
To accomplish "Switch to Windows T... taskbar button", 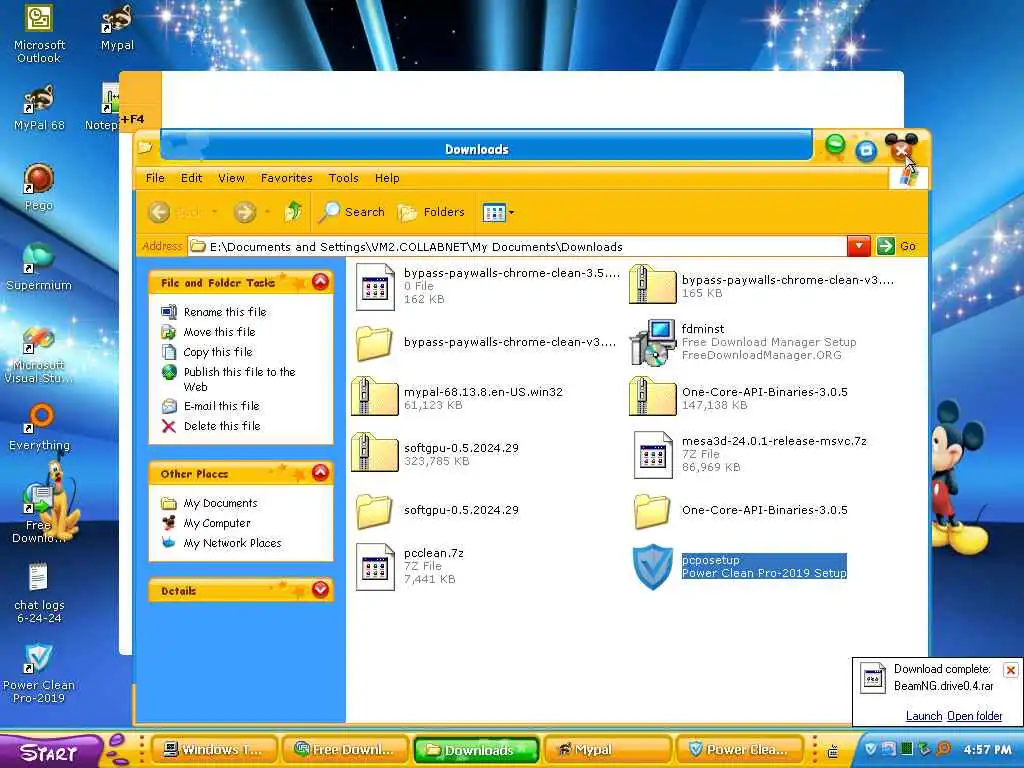I will click(x=214, y=750).
